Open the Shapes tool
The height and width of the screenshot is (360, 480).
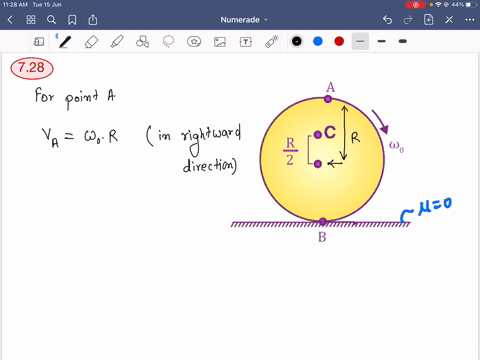point(142,42)
